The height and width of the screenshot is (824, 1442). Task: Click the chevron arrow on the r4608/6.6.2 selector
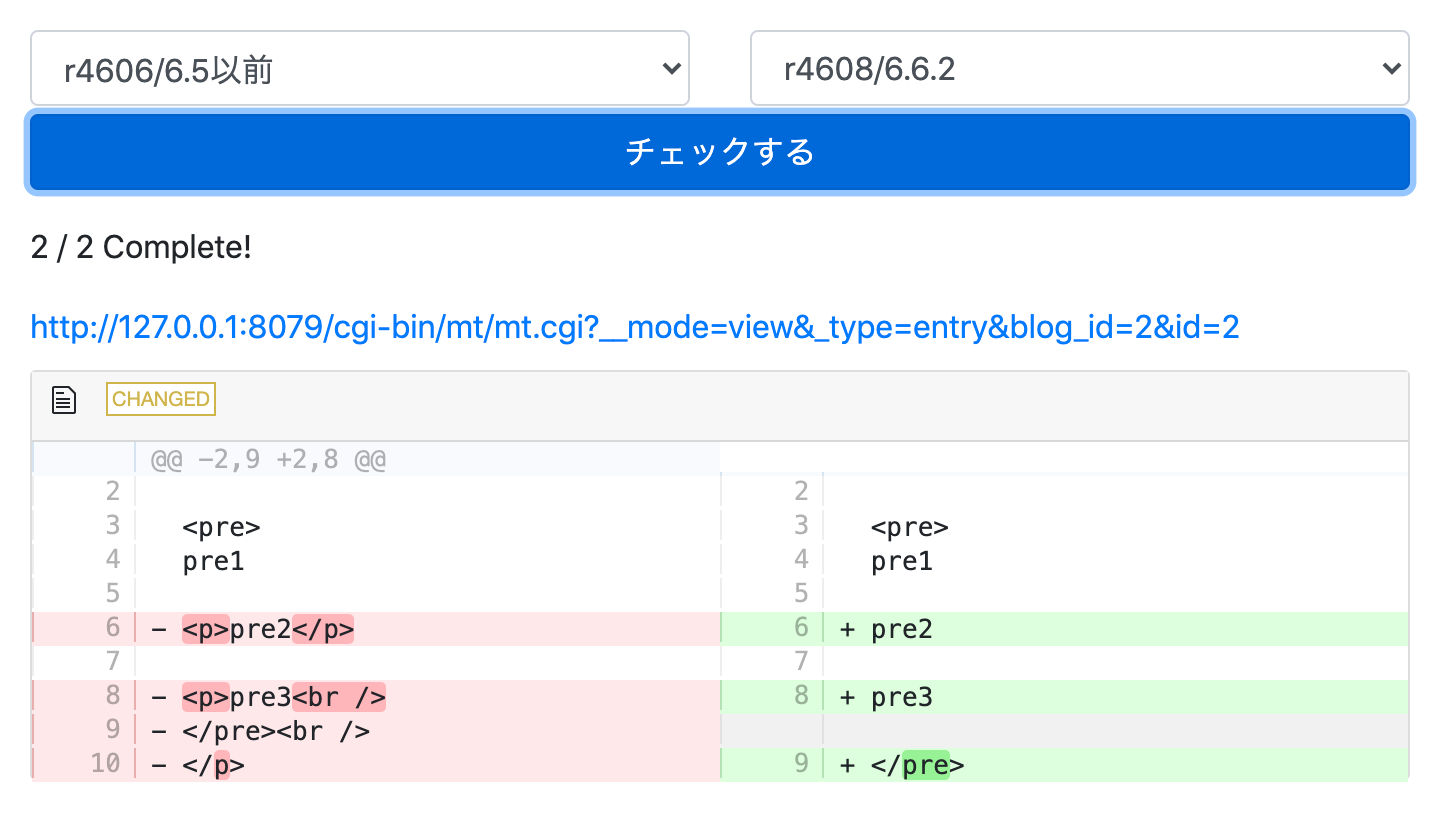(1390, 68)
